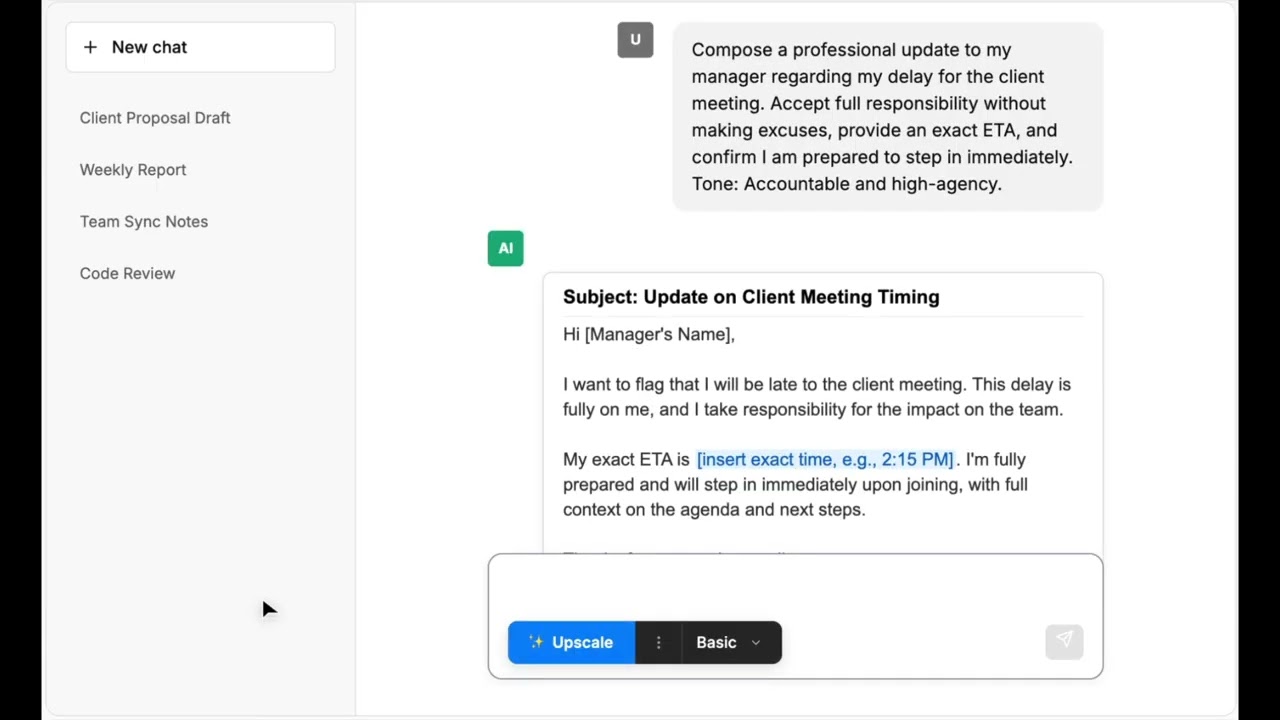
Task: Click the user's prompt message bubble
Action: (887, 117)
